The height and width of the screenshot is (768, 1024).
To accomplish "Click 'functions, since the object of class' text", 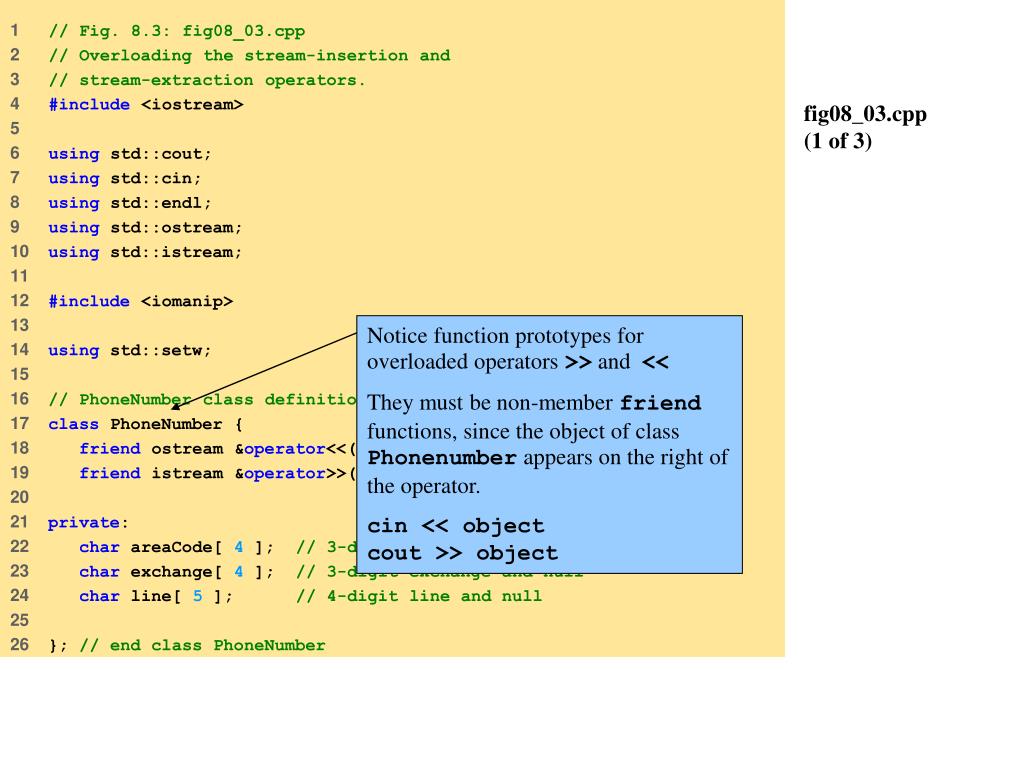I will pyautogui.click(x=523, y=432).
